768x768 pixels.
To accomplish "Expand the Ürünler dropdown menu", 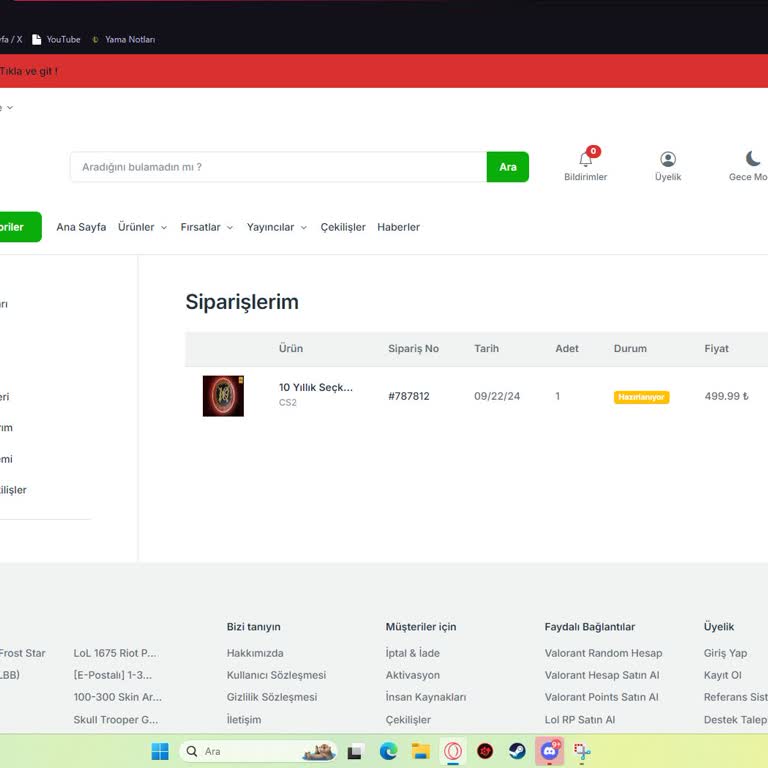I will pyautogui.click(x=142, y=227).
